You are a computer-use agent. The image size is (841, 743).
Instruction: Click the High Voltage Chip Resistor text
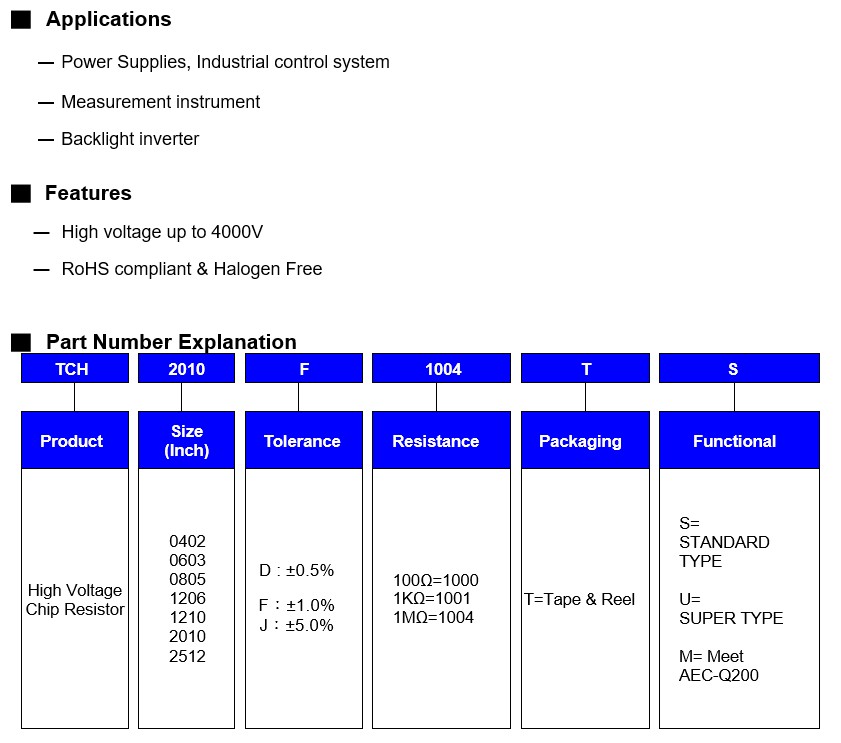click(x=75, y=600)
